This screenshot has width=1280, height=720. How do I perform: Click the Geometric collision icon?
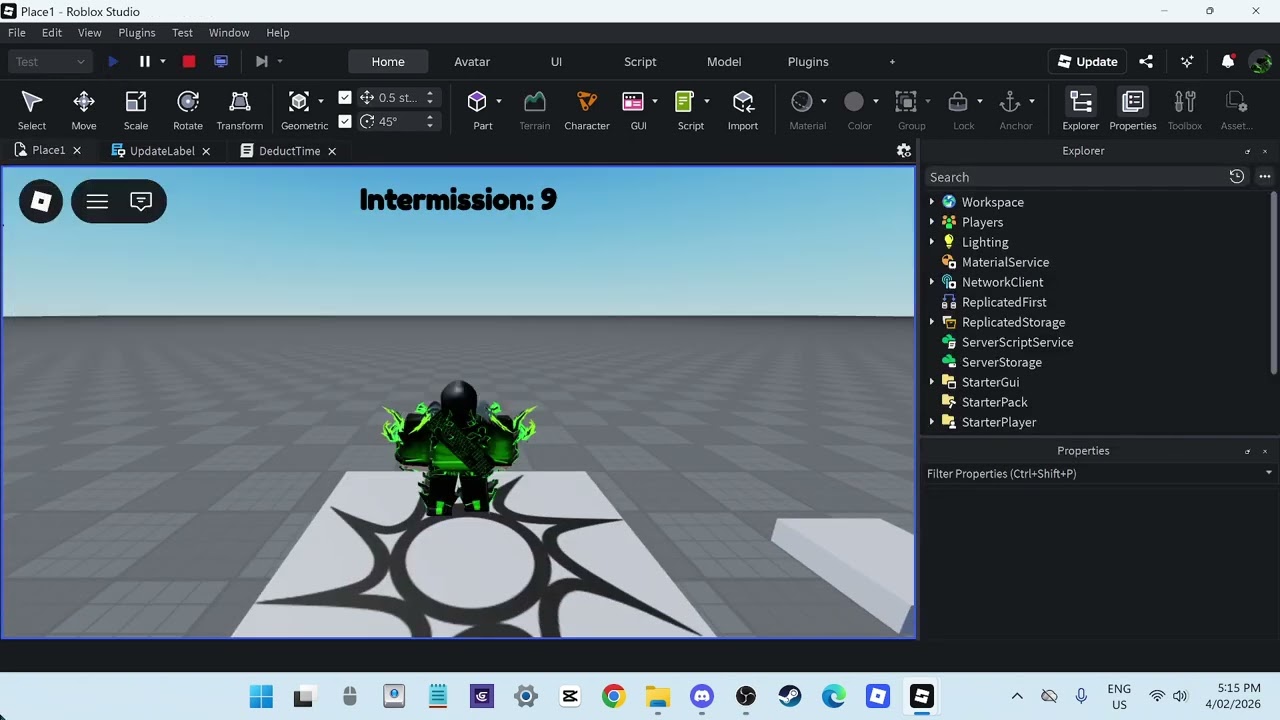298,101
